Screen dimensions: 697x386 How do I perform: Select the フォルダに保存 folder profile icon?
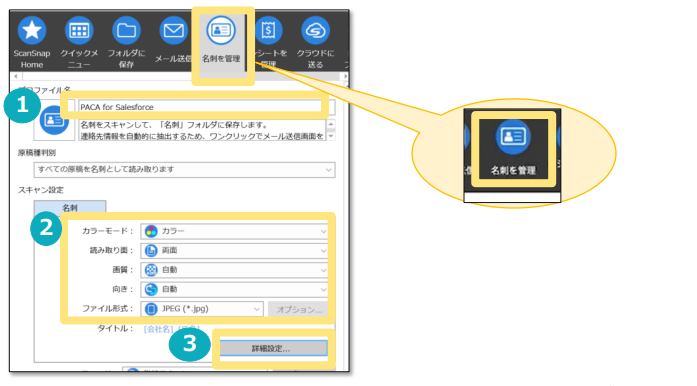pyautogui.click(x=126, y=30)
